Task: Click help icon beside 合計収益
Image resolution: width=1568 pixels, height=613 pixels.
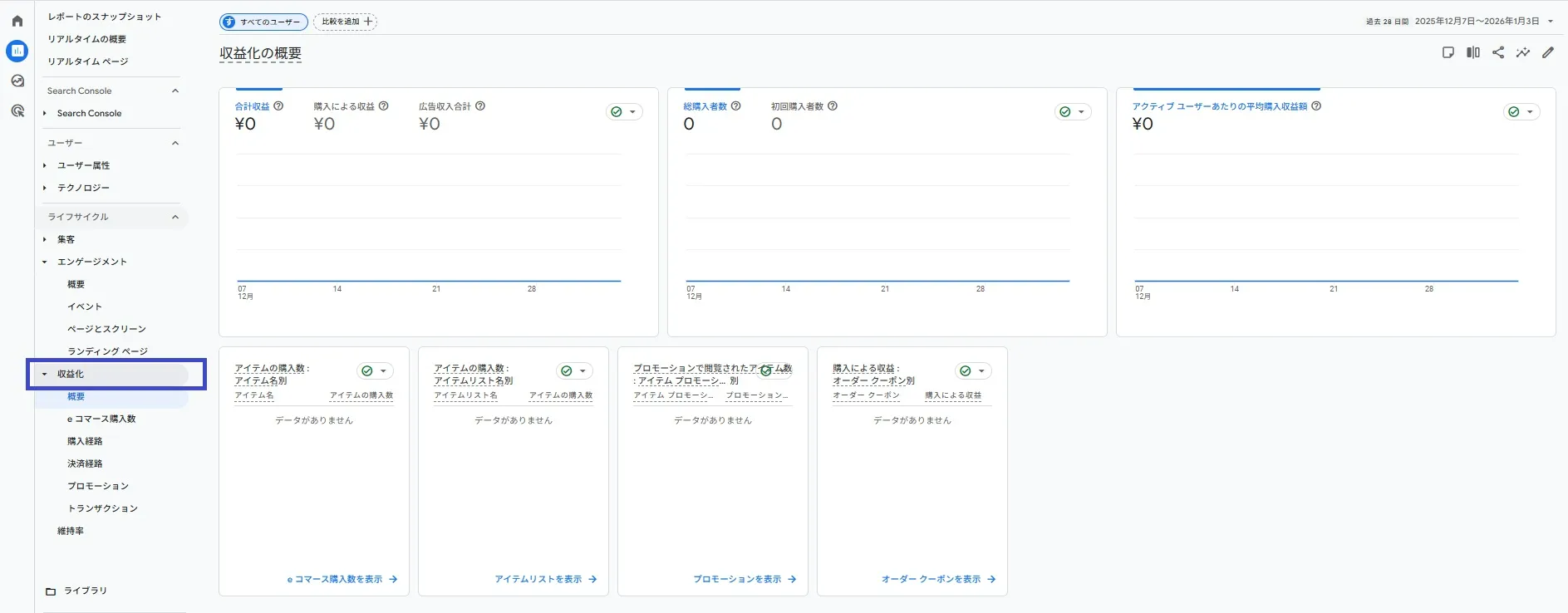Action: [278, 106]
